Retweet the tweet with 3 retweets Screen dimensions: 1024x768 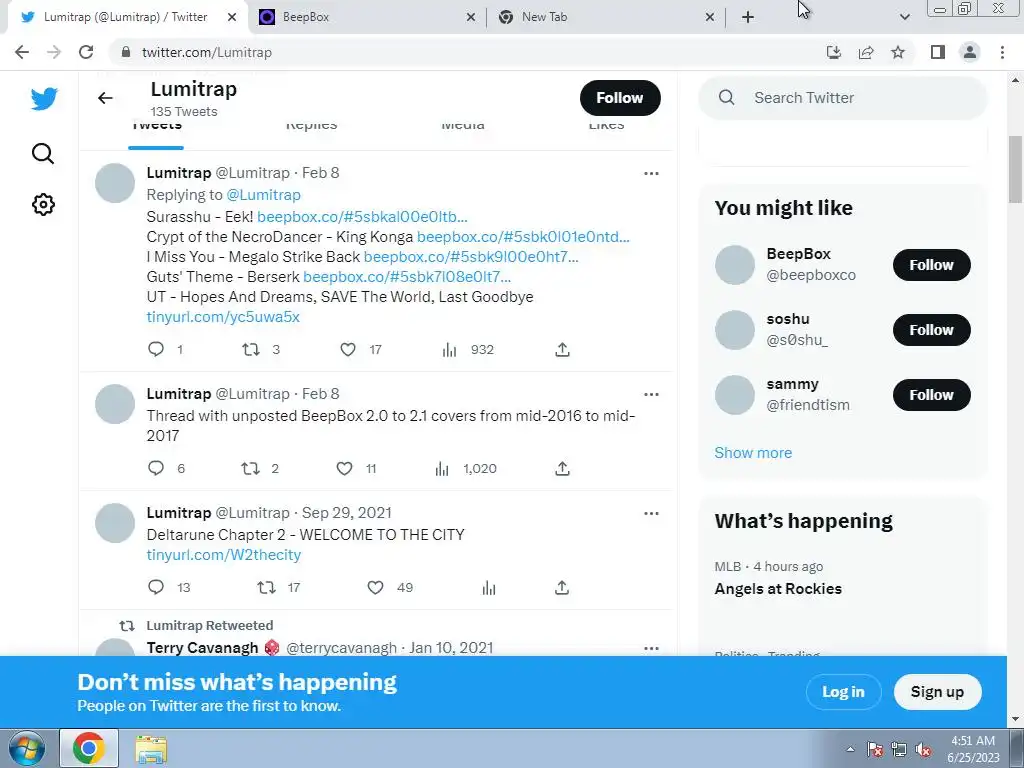click(251, 349)
